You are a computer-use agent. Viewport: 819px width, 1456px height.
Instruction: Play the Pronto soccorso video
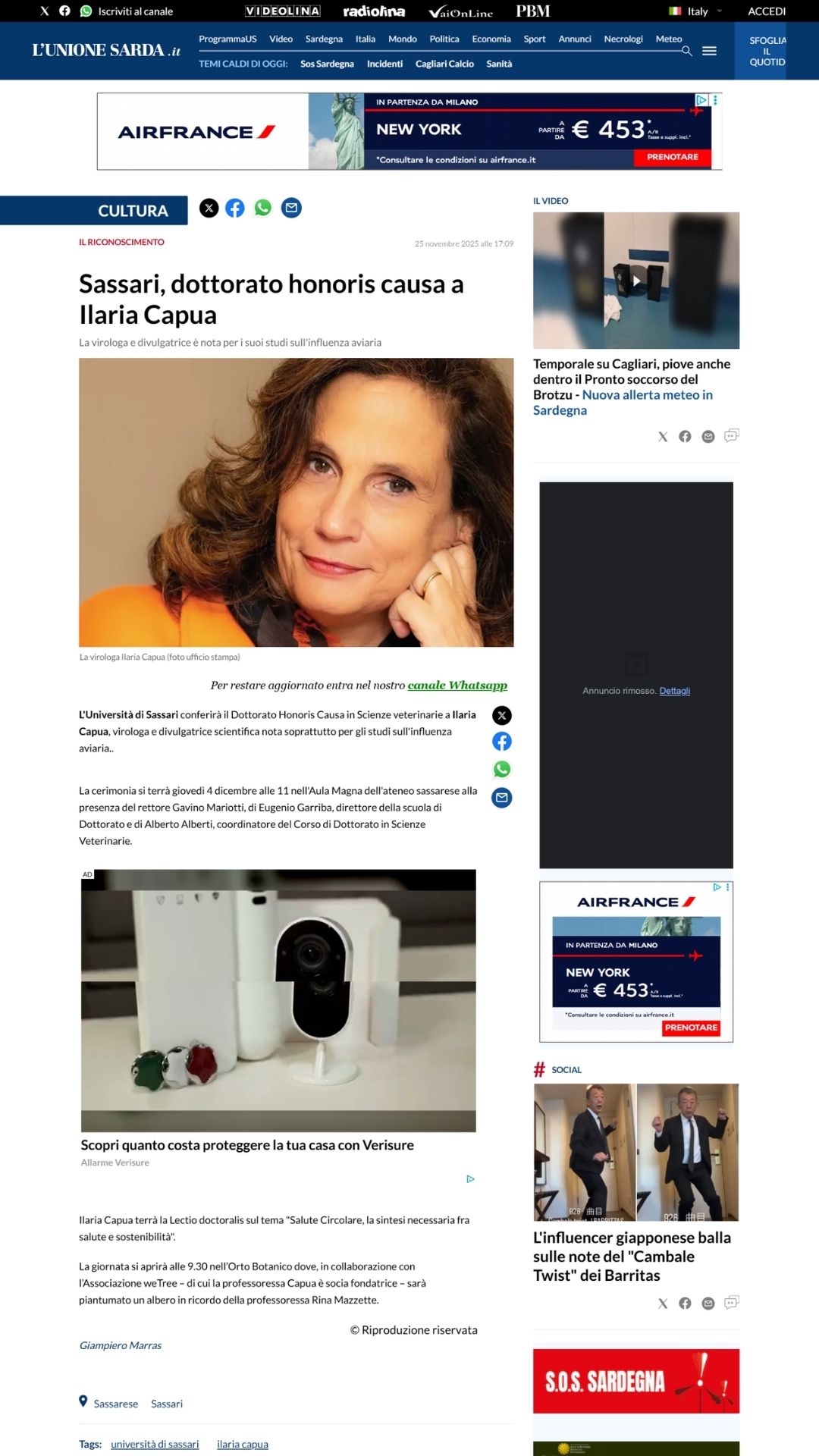pos(636,281)
